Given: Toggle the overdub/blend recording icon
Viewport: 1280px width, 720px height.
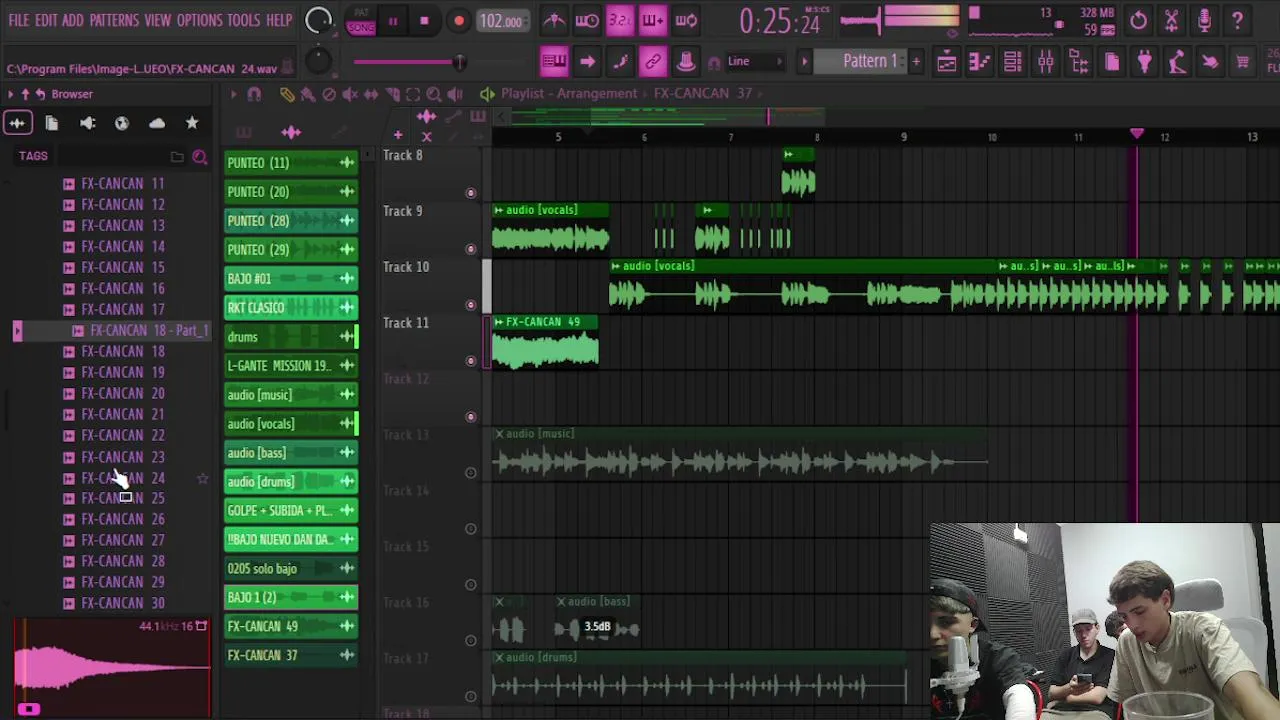Looking at the screenshot, I should 653,20.
